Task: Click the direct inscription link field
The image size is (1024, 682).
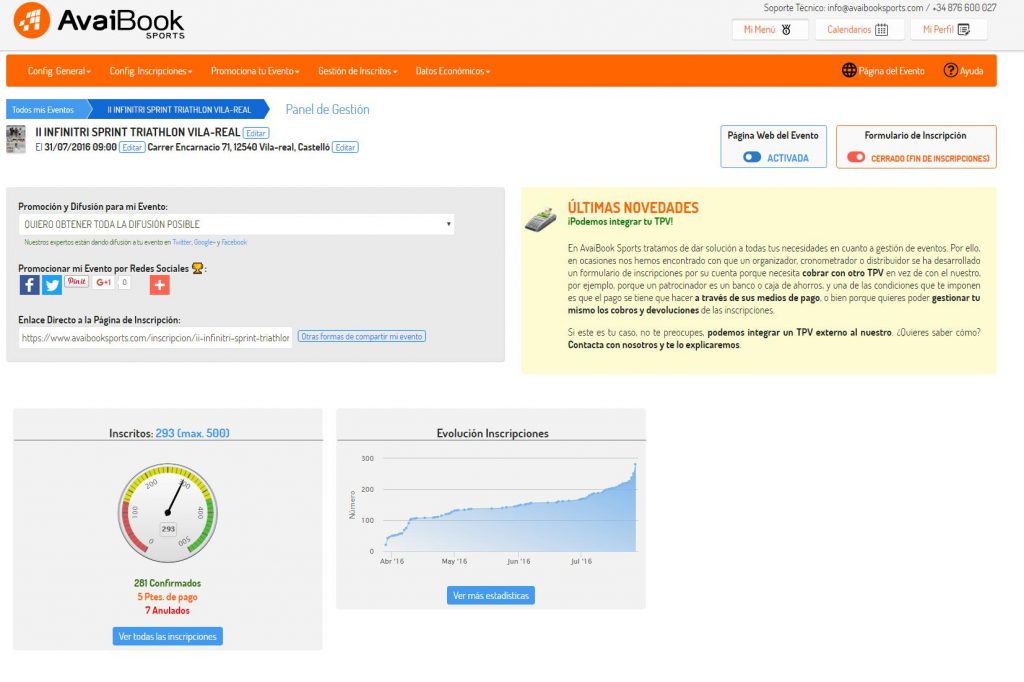Action: coord(156,338)
